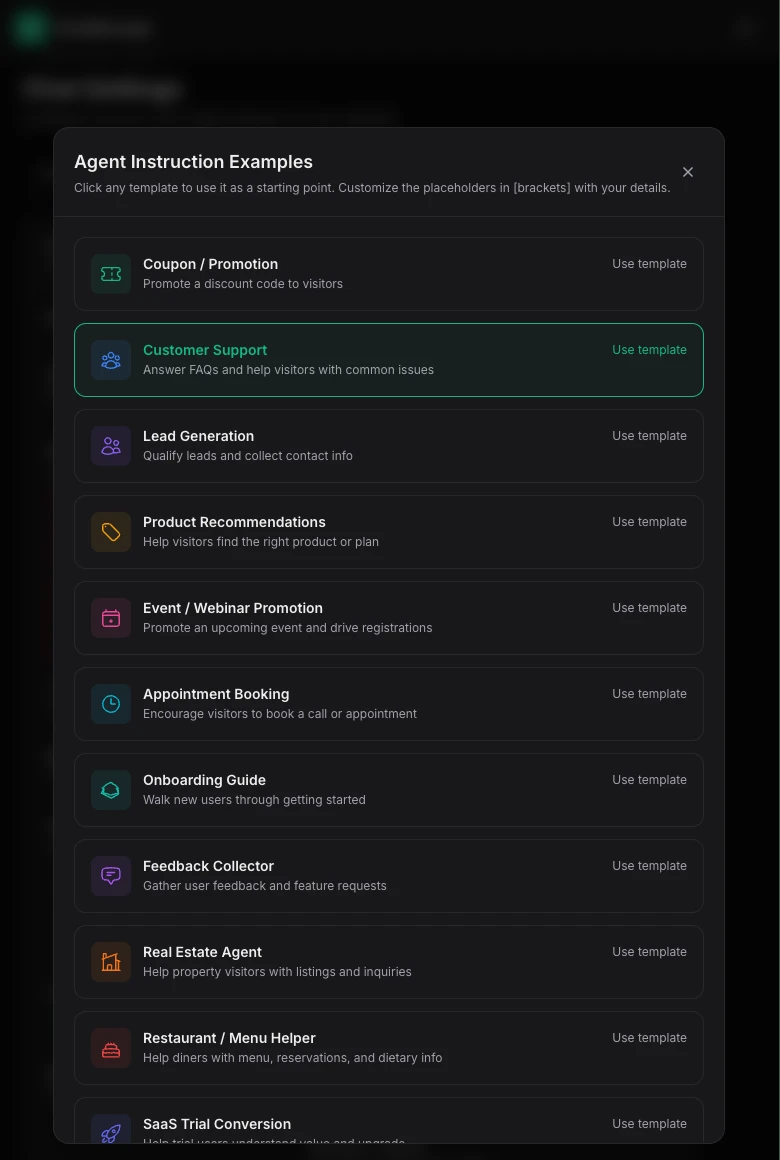Use template for Feedback Collector
This screenshot has width=780, height=1160.
649,865
